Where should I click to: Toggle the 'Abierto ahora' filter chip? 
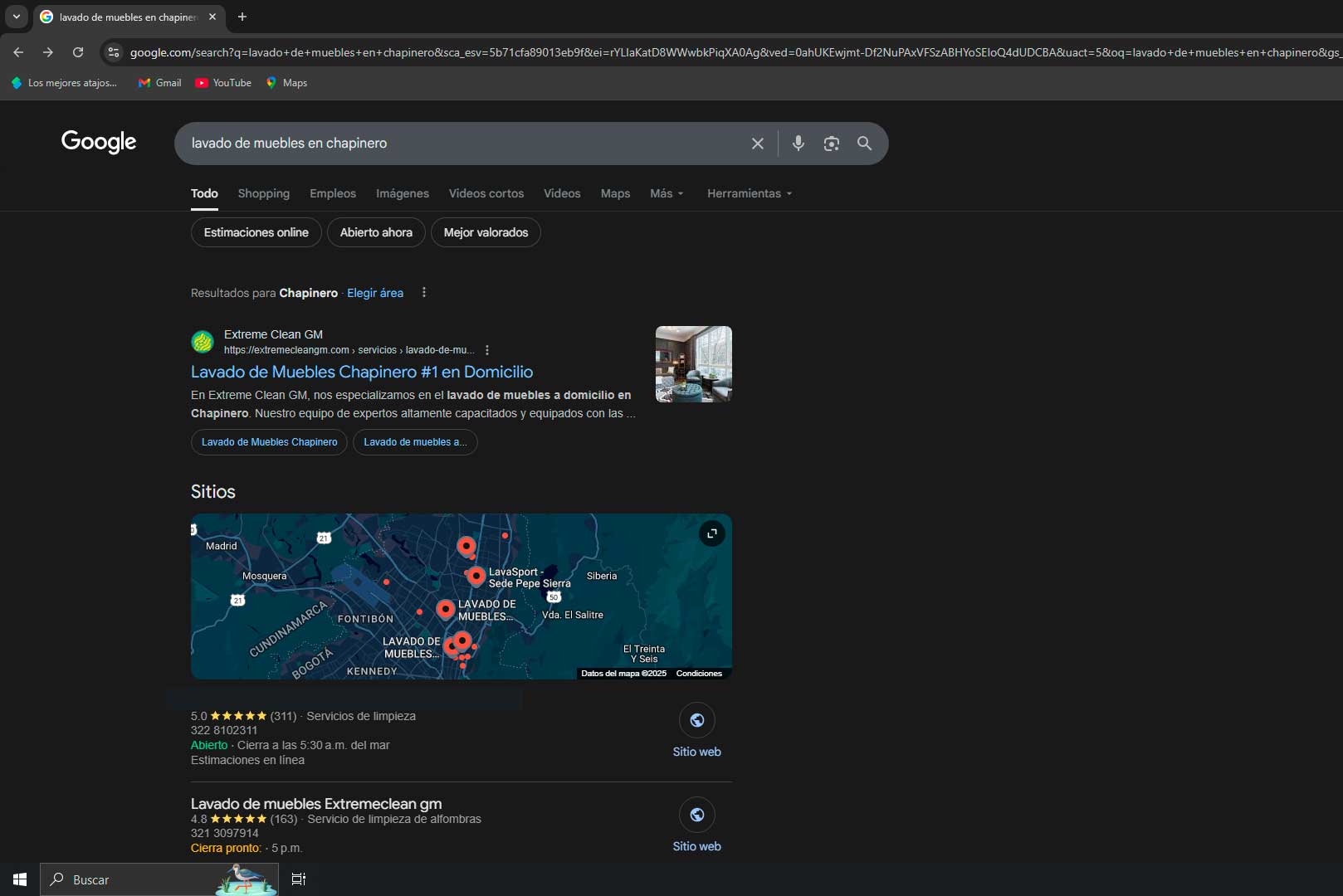click(376, 232)
